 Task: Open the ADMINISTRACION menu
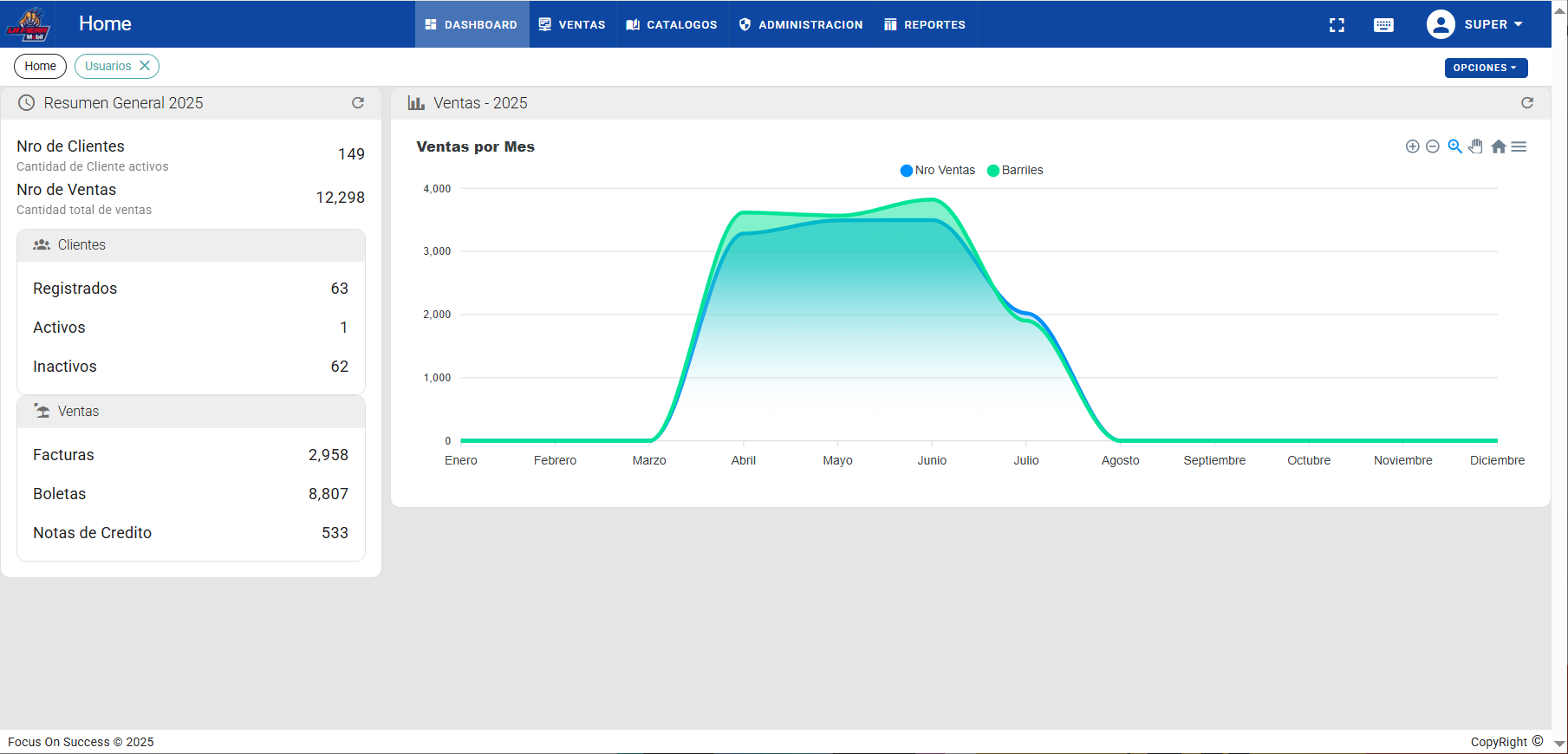pyautogui.click(x=801, y=24)
